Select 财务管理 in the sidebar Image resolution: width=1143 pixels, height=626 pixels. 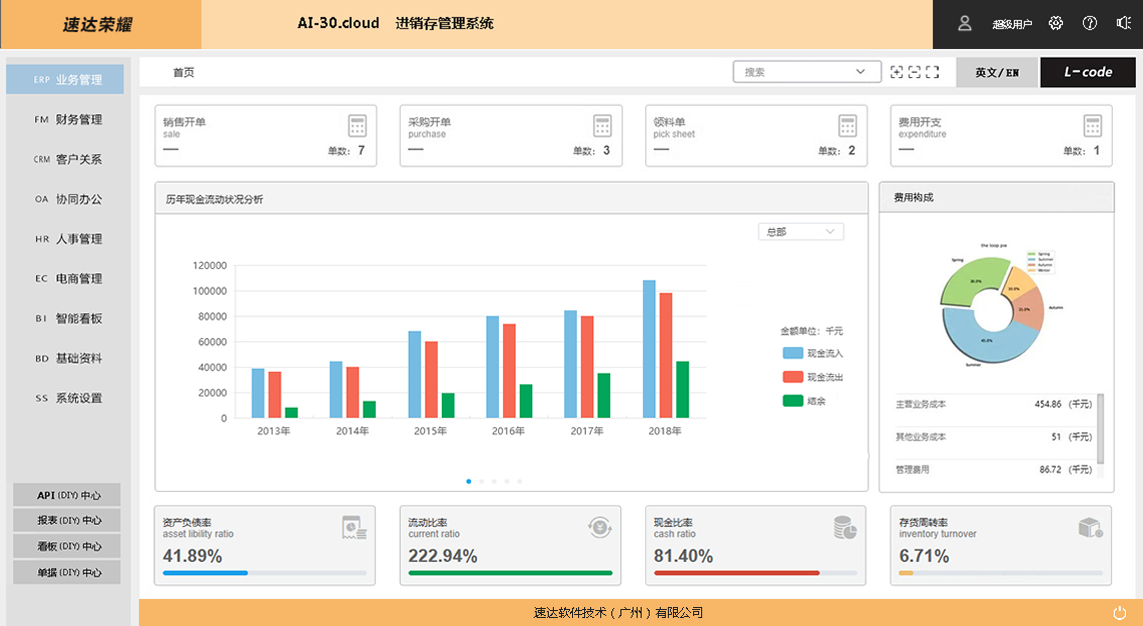pyautogui.click(x=68, y=119)
